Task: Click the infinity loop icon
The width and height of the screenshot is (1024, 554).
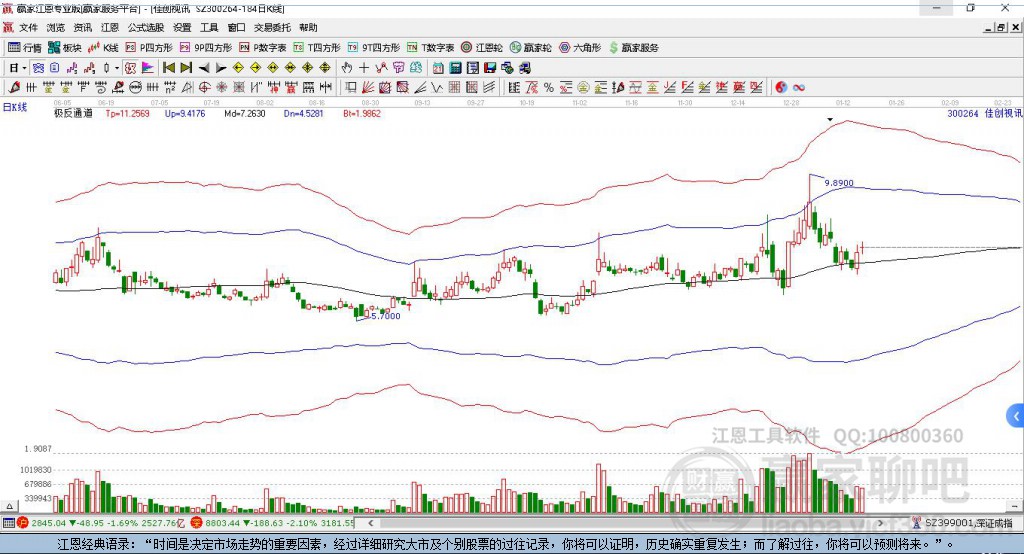Action: pyautogui.click(x=799, y=88)
